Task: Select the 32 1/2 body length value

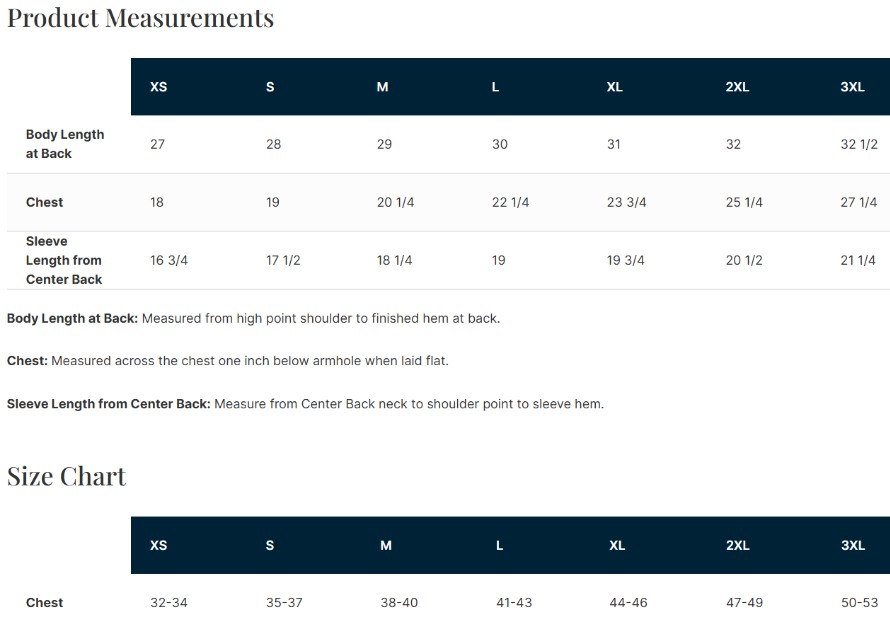Action: (x=859, y=144)
